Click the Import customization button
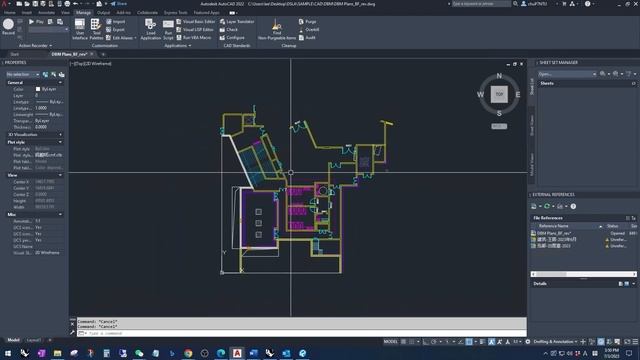Viewport: 640px width, 360px height. tap(116, 22)
